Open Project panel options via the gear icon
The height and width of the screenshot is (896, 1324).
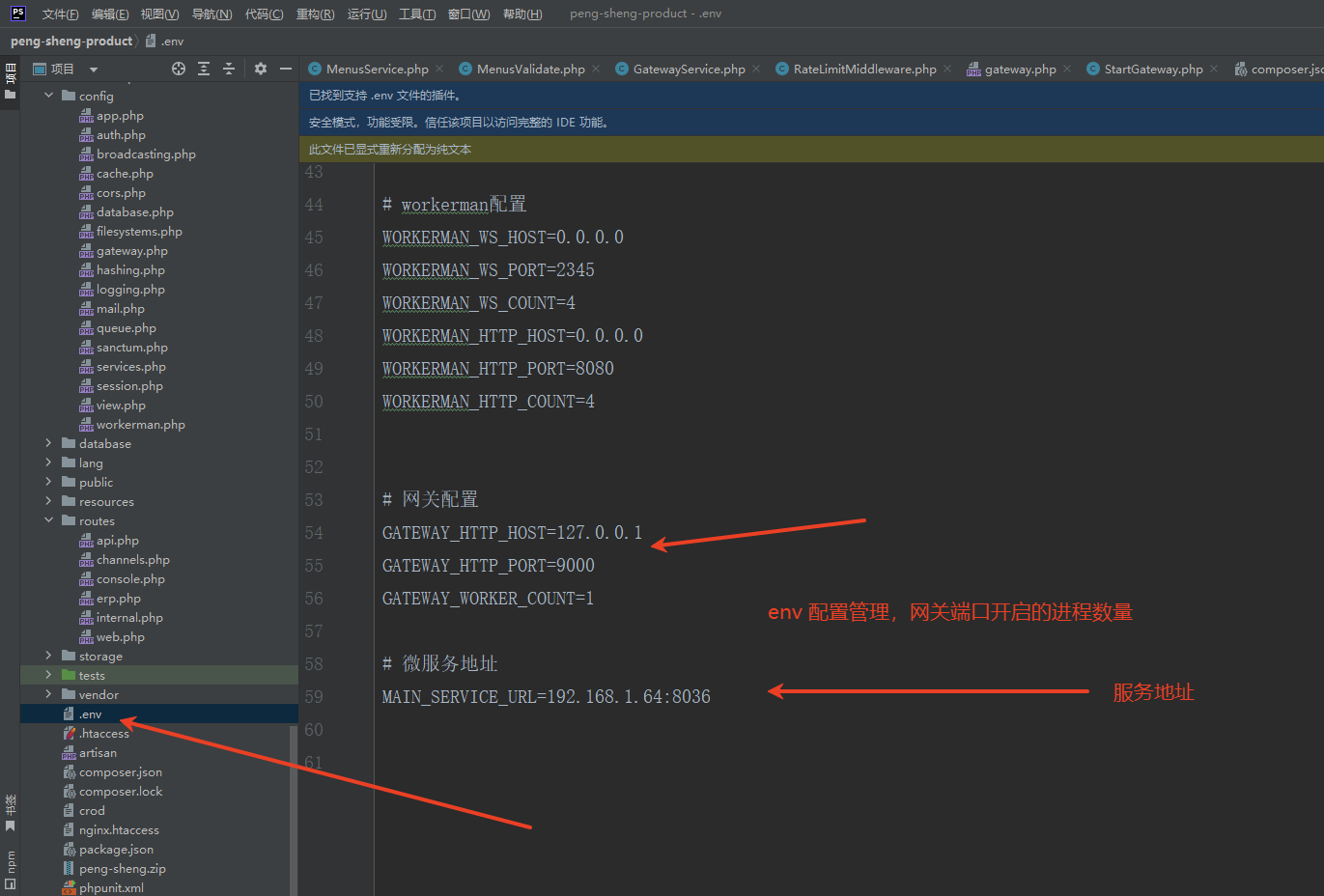pos(261,69)
